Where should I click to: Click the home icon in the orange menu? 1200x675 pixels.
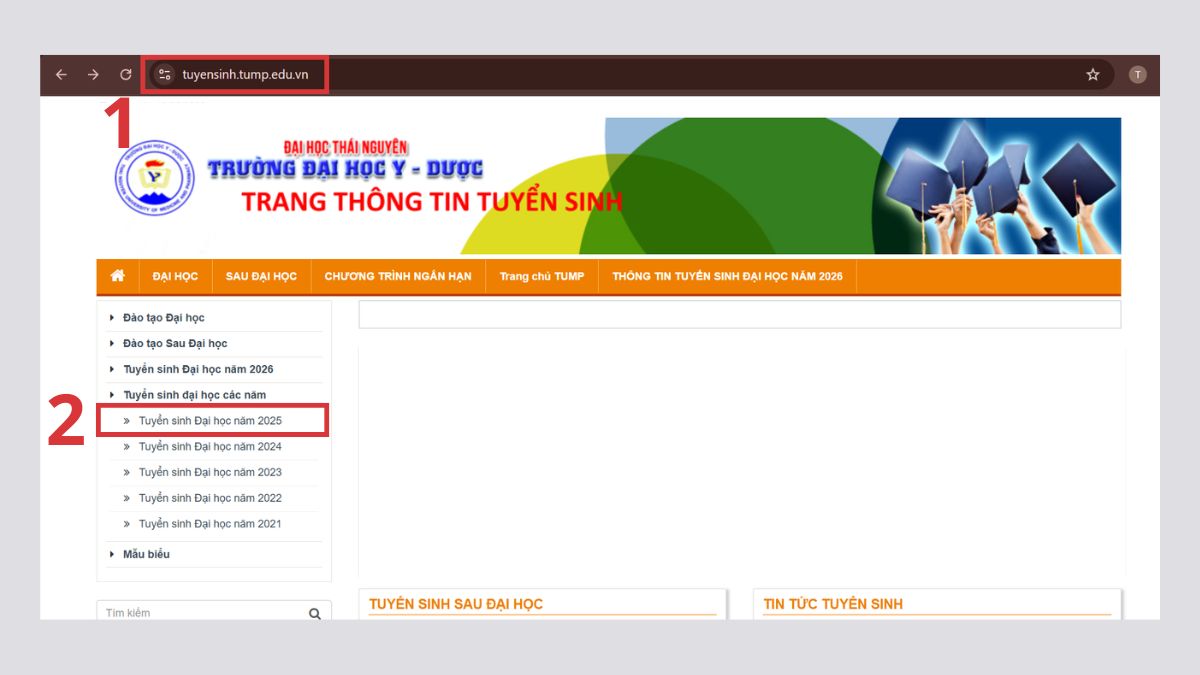coord(118,276)
